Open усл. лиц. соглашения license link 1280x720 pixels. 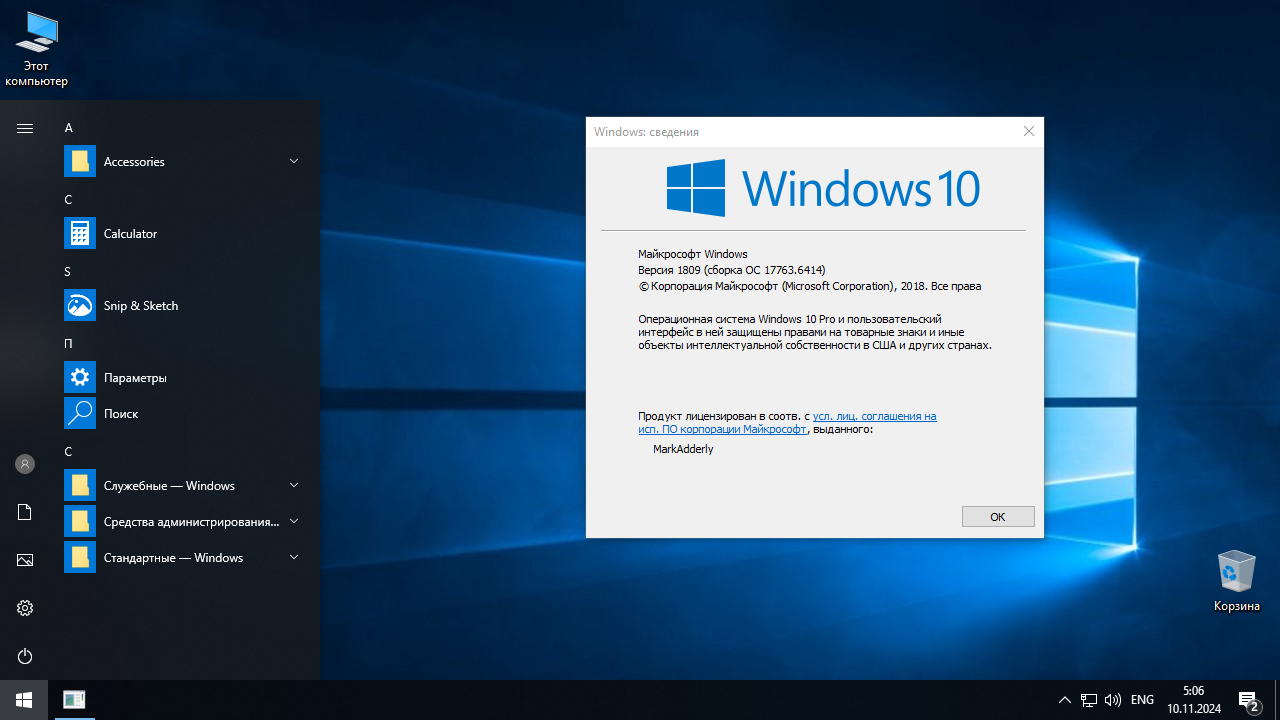pyautogui.click(x=788, y=422)
